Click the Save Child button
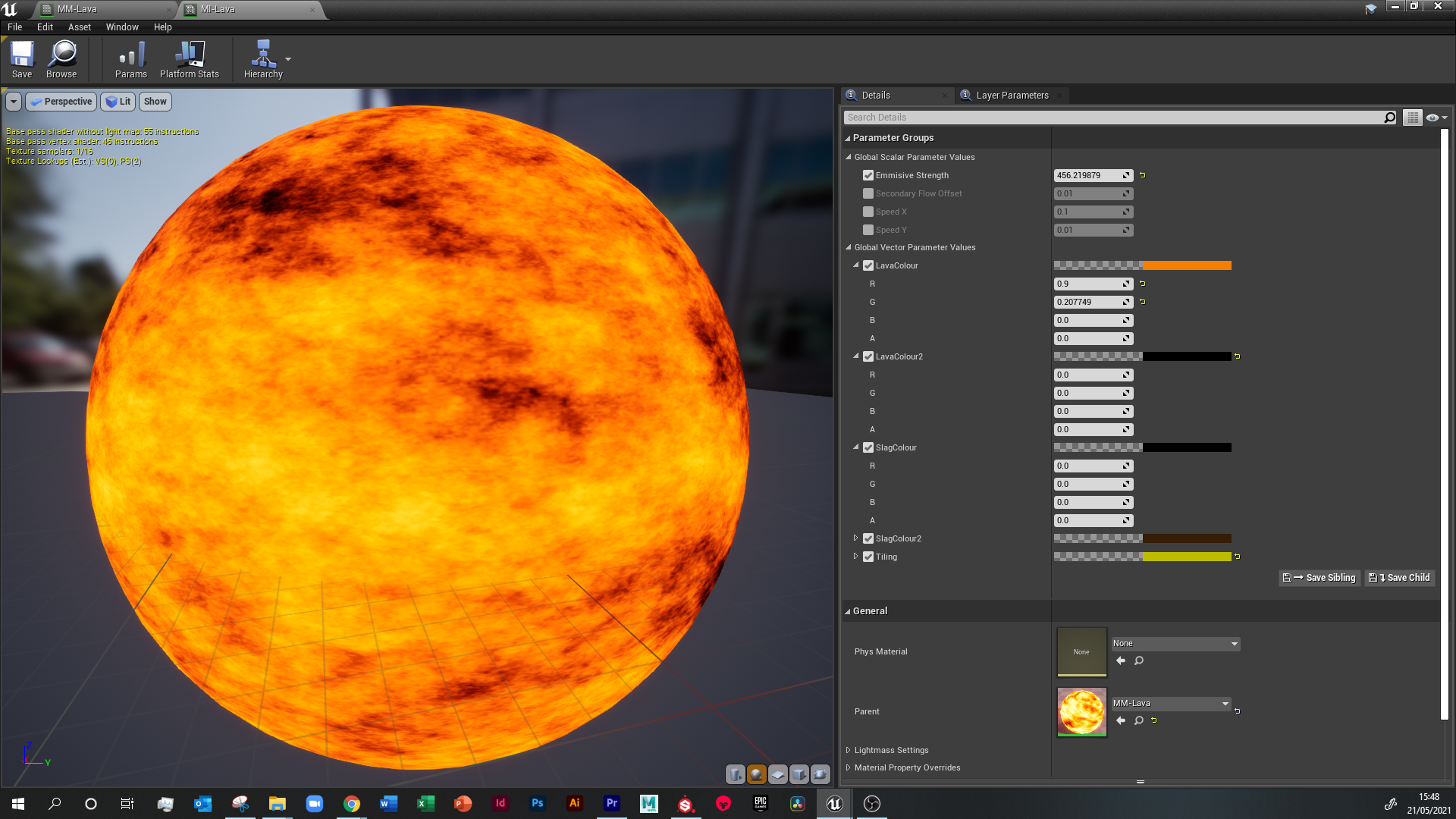The height and width of the screenshot is (819, 1456). [1400, 578]
